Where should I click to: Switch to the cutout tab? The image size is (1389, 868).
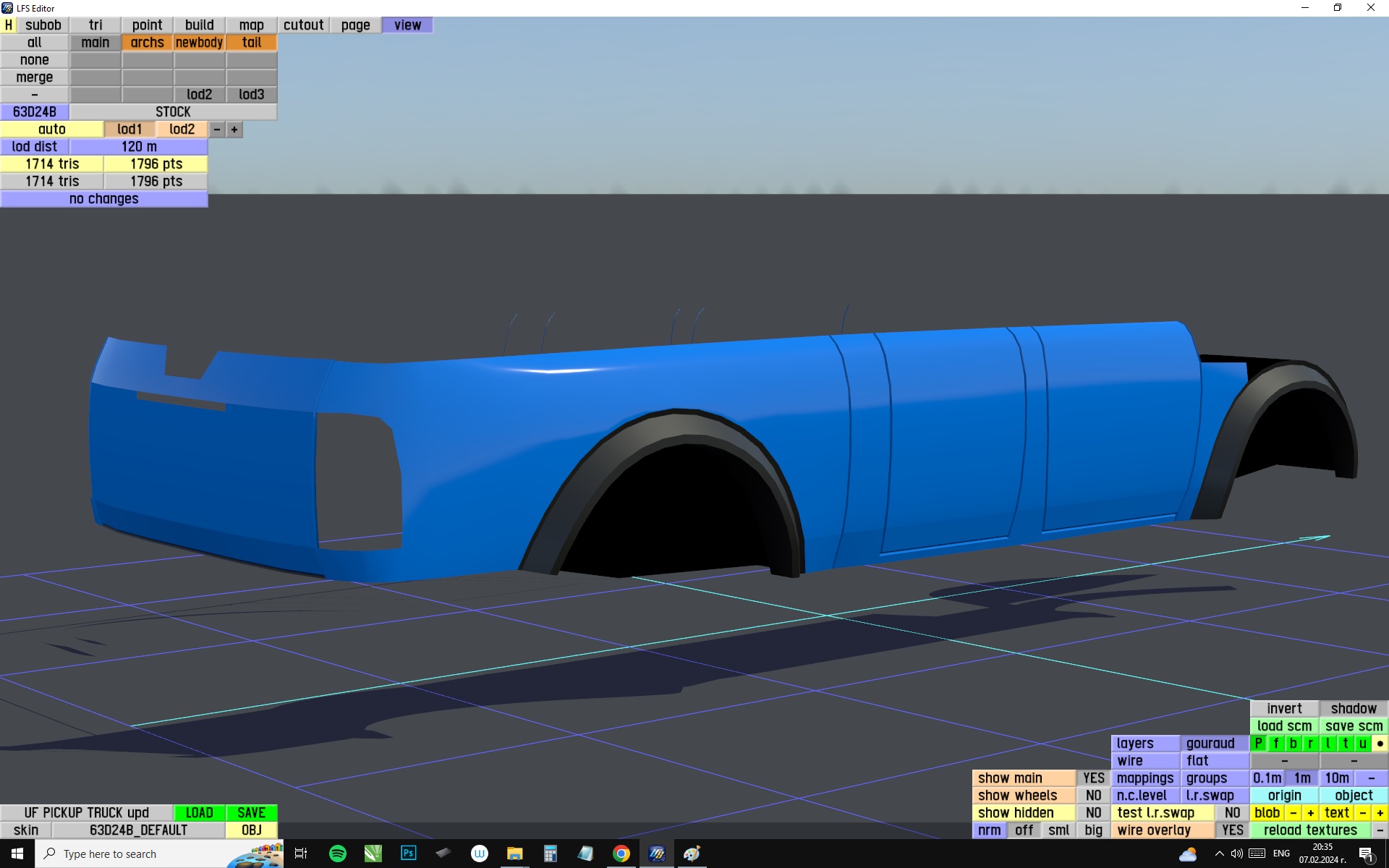[303, 25]
